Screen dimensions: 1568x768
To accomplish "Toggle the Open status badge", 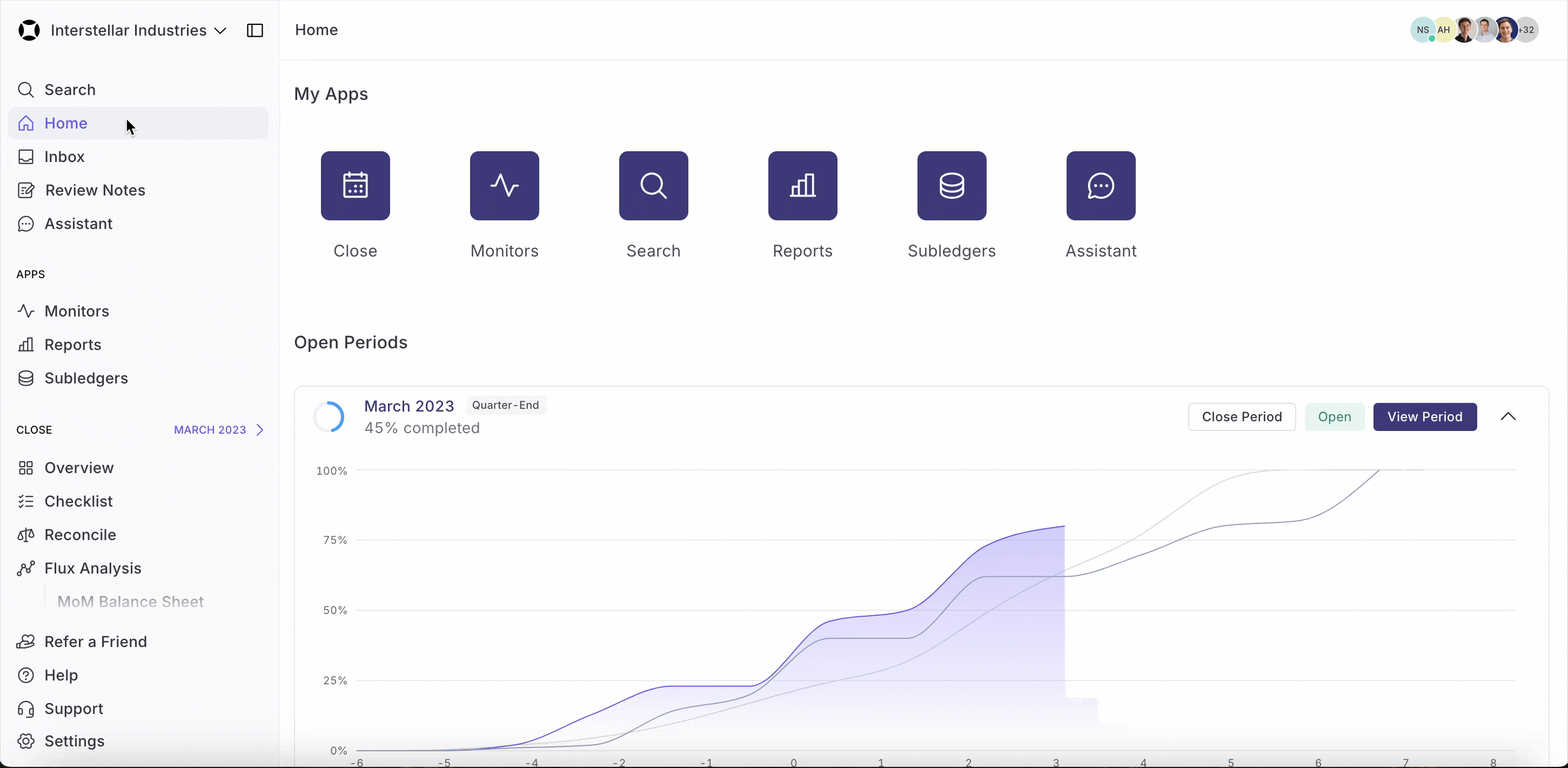I will pyautogui.click(x=1334, y=417).
